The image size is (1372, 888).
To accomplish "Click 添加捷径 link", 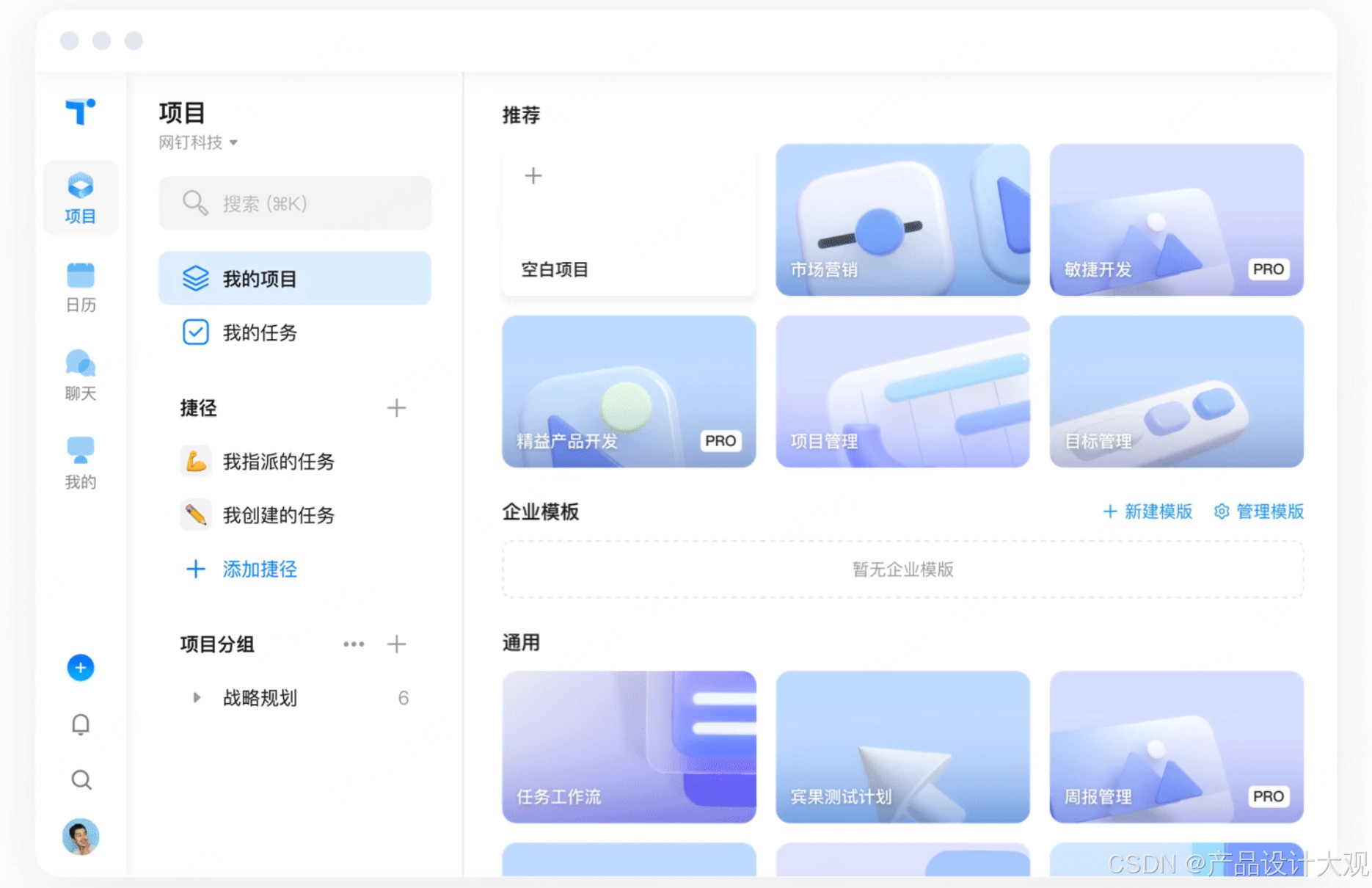I will pyautogui.click(x=242, y=569).
